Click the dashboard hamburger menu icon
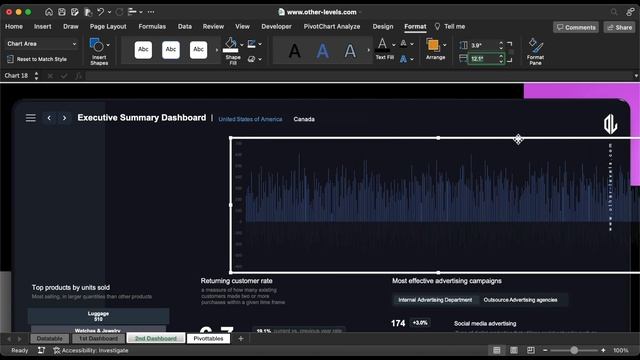The image size is (640, 360). [31, 118]
